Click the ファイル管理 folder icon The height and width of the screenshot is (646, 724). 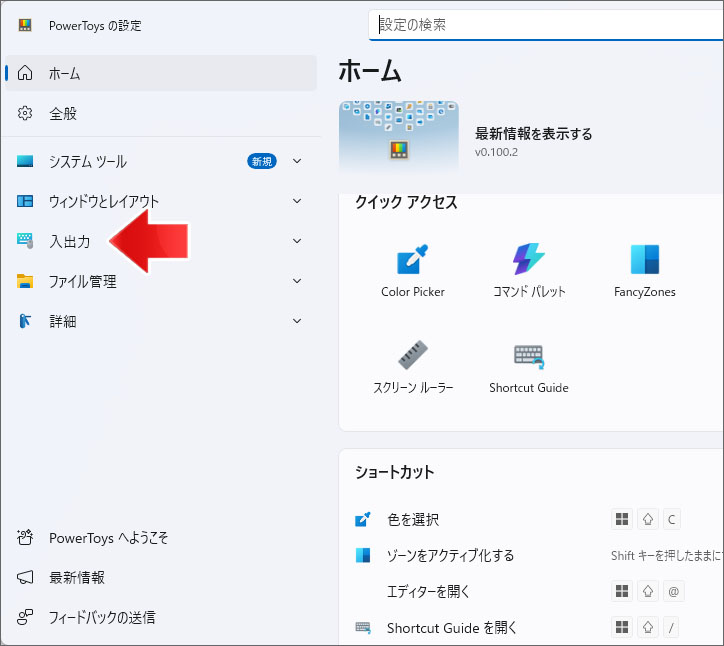(25, 281)
